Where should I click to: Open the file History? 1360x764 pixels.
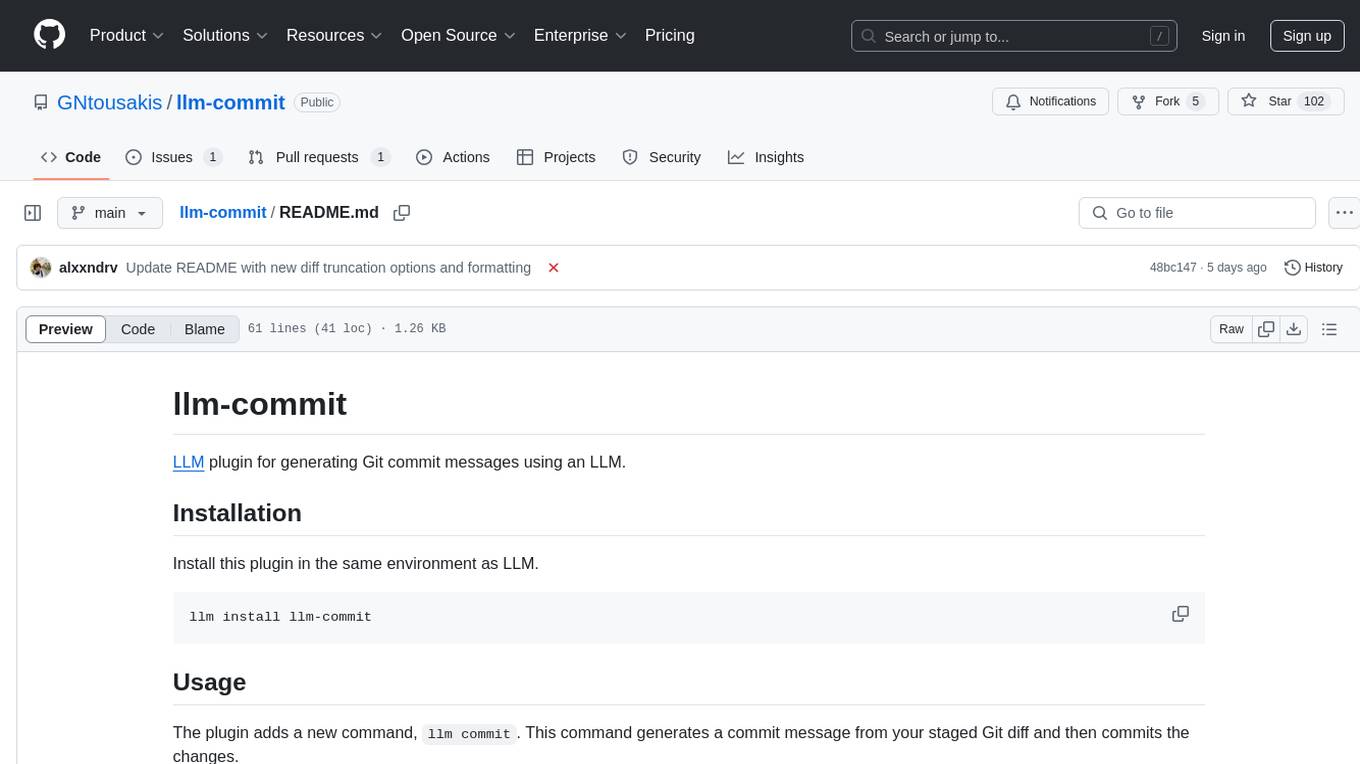pos(1313,268)
